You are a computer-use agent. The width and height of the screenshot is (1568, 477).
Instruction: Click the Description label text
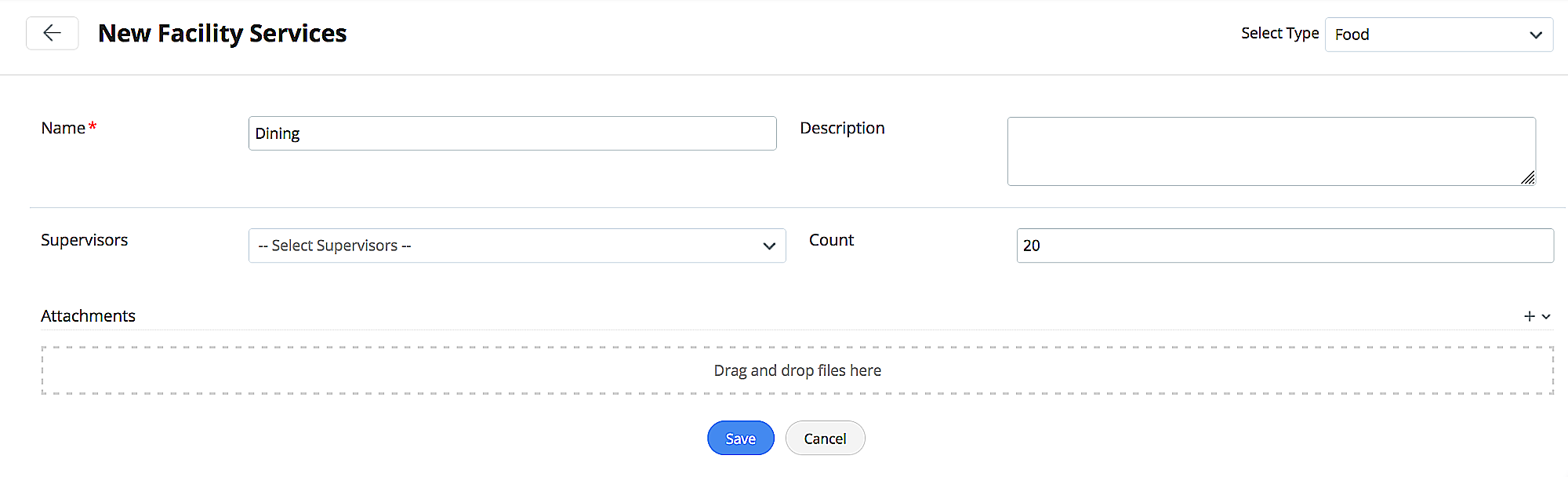(842, 128)
